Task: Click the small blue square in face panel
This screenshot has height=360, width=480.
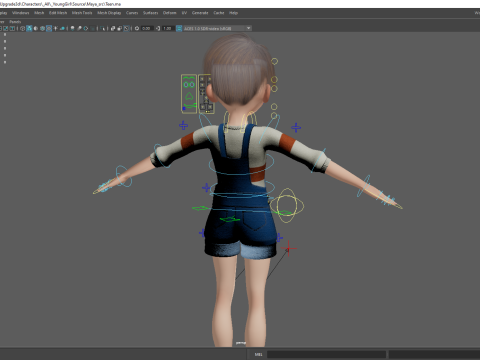Action: (184, 109)
